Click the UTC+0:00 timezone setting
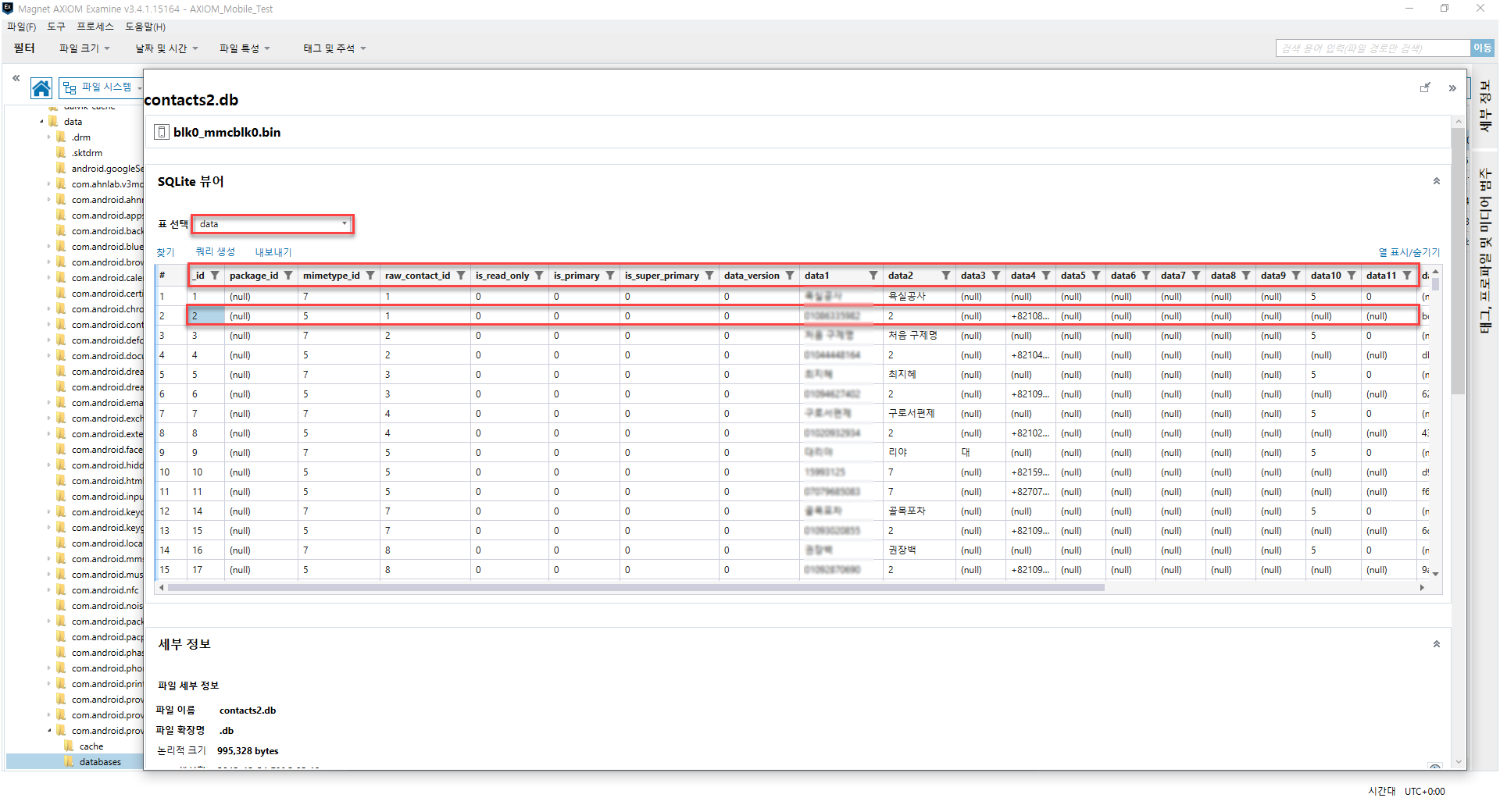1500x812 pixels. click(x=1425, y=791)
